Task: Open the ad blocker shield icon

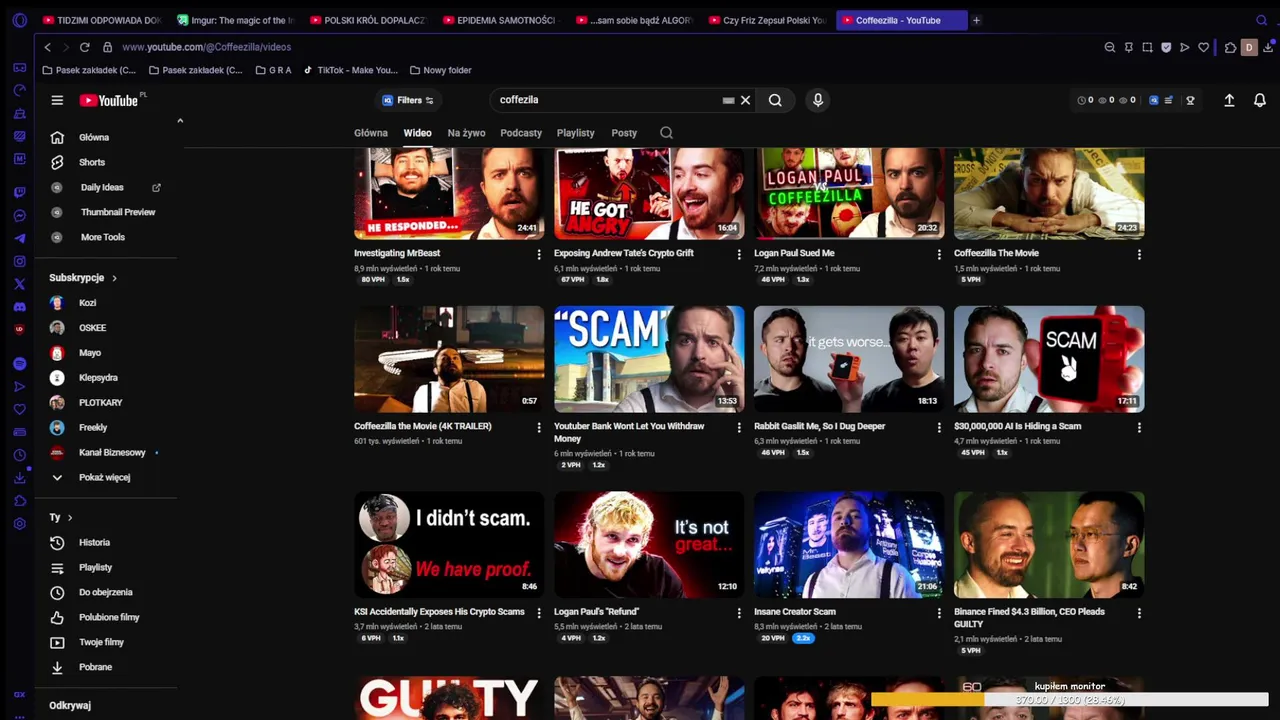Action: (1166, 47)
